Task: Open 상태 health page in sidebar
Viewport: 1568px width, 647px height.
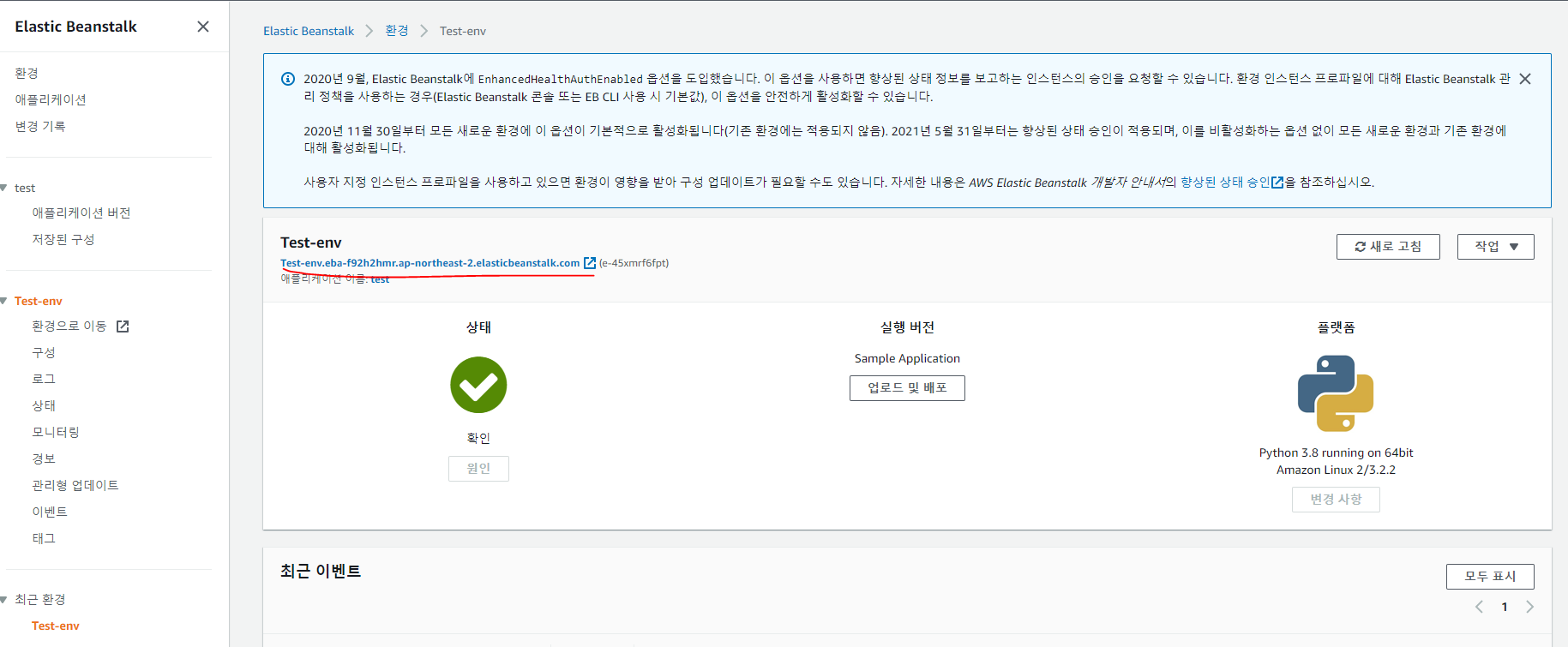Action: pos(44,405)
